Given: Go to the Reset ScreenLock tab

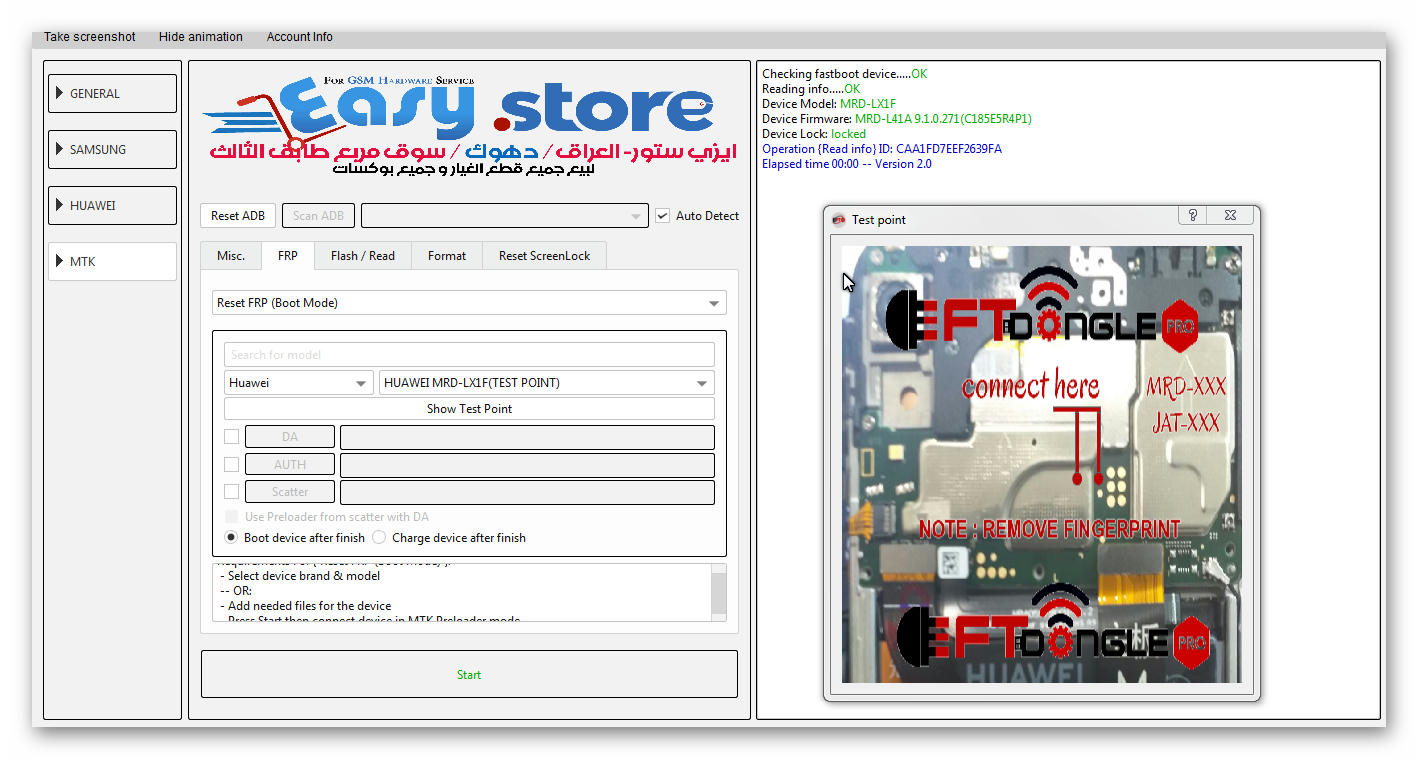Looking at the screenshot, I should tap(544, 256).
